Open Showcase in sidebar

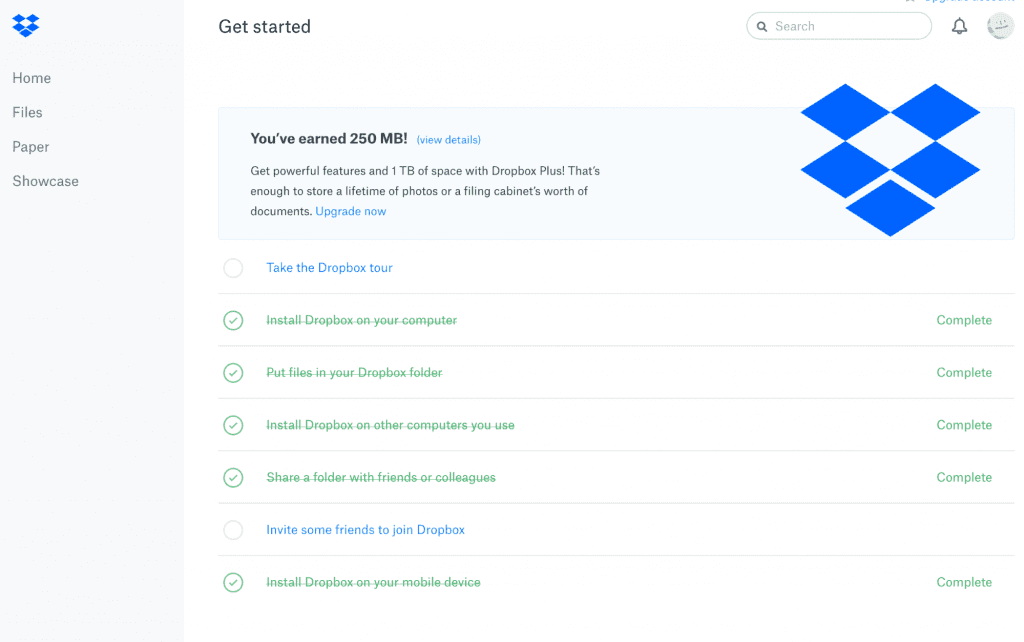(46, 181)
